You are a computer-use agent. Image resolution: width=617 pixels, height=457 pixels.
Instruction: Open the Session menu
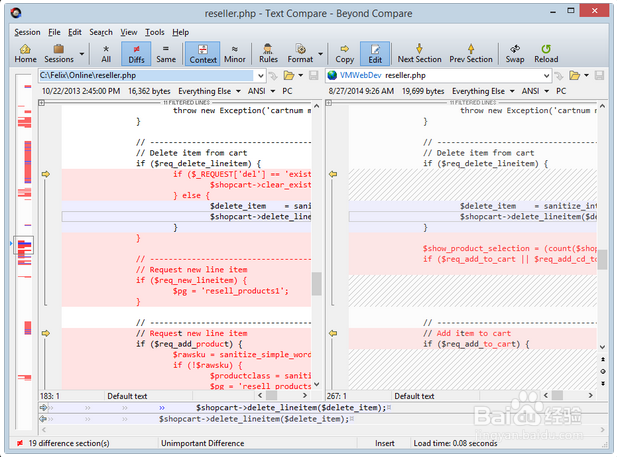pyautogui.click(x=27, y=32)
